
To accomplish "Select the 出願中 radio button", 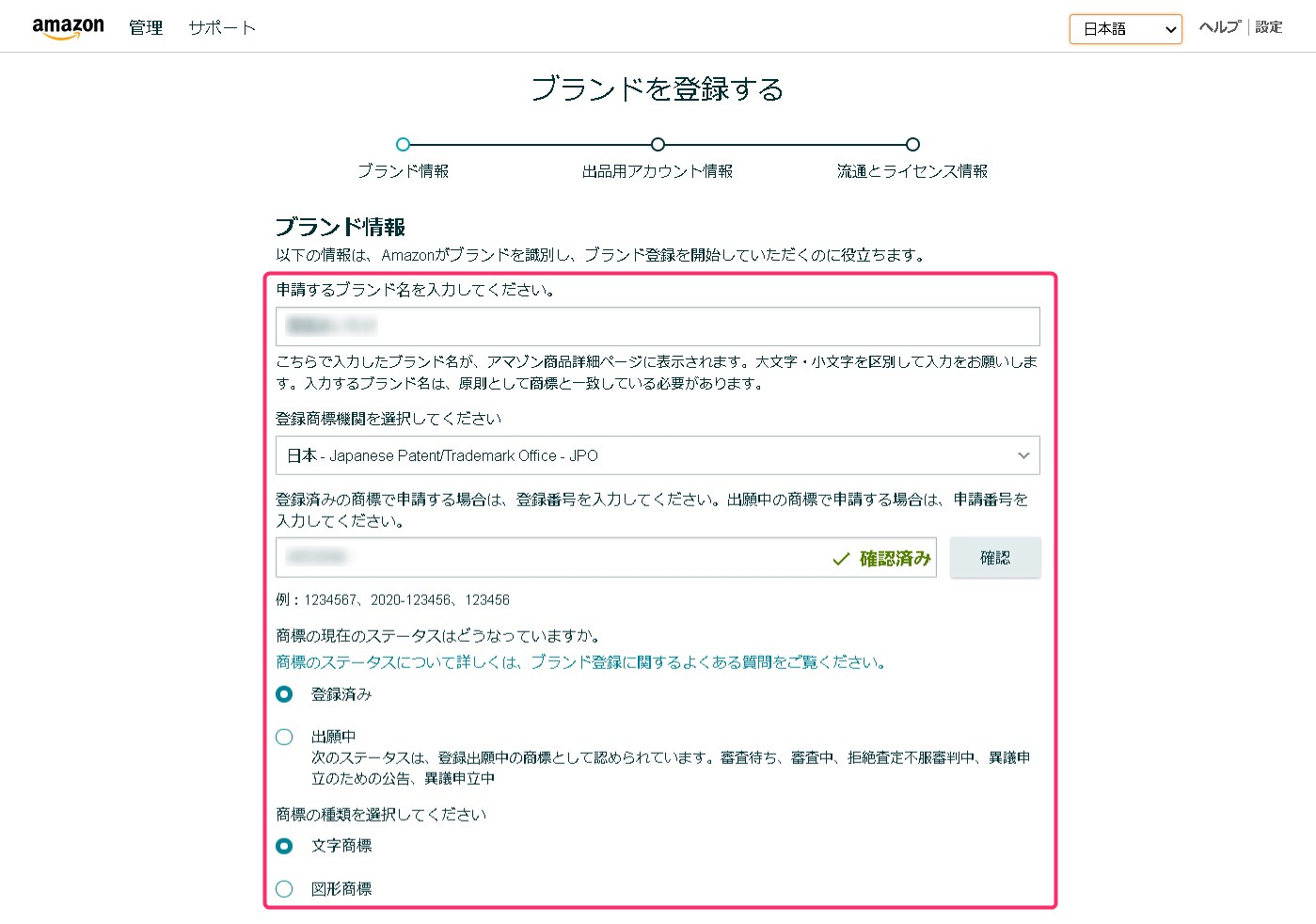I will tap(284, 737).
